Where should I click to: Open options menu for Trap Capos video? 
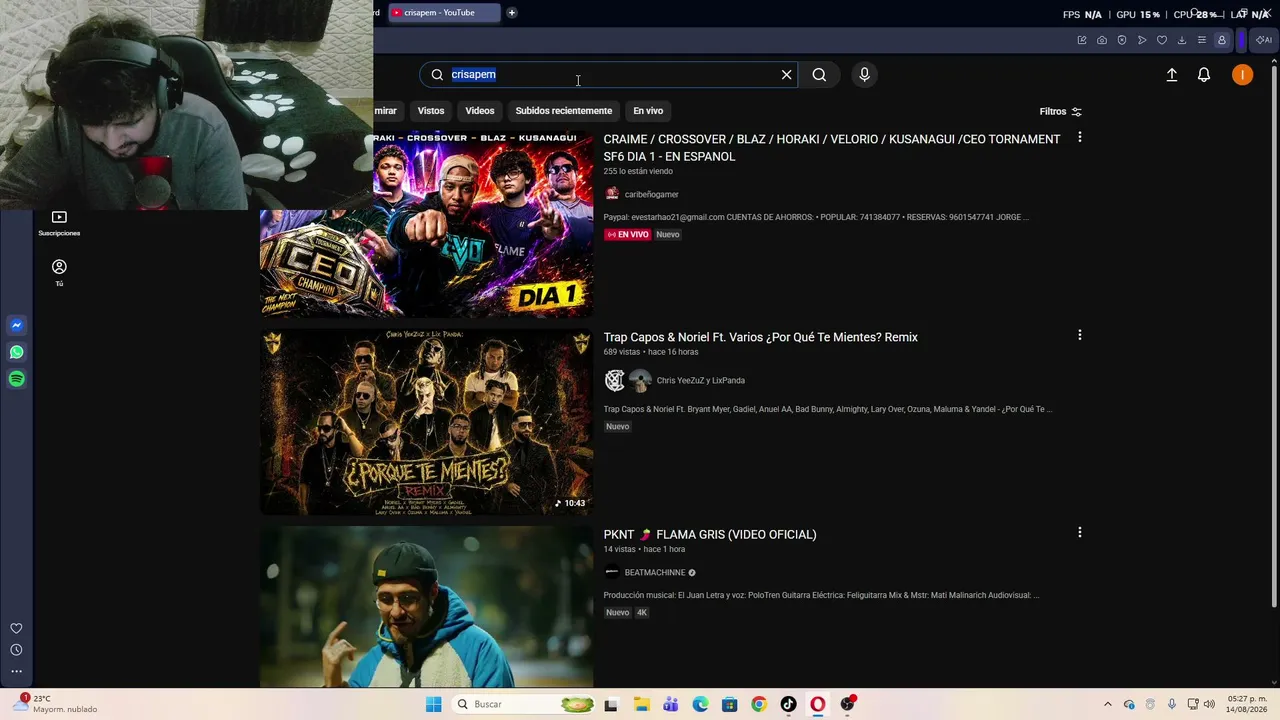coord(1079,335)
